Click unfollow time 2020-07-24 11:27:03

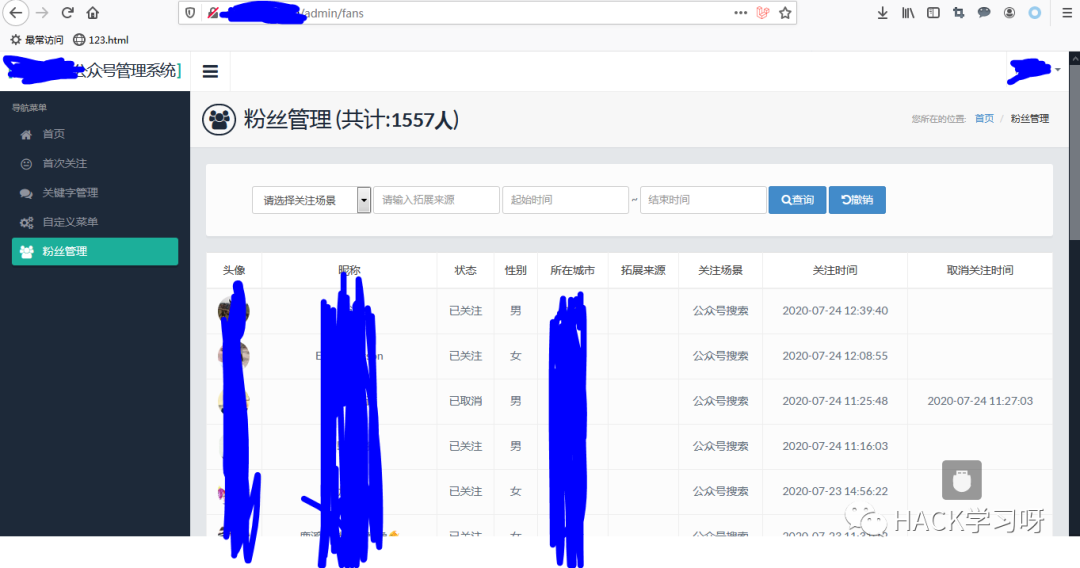pos(980,401)
